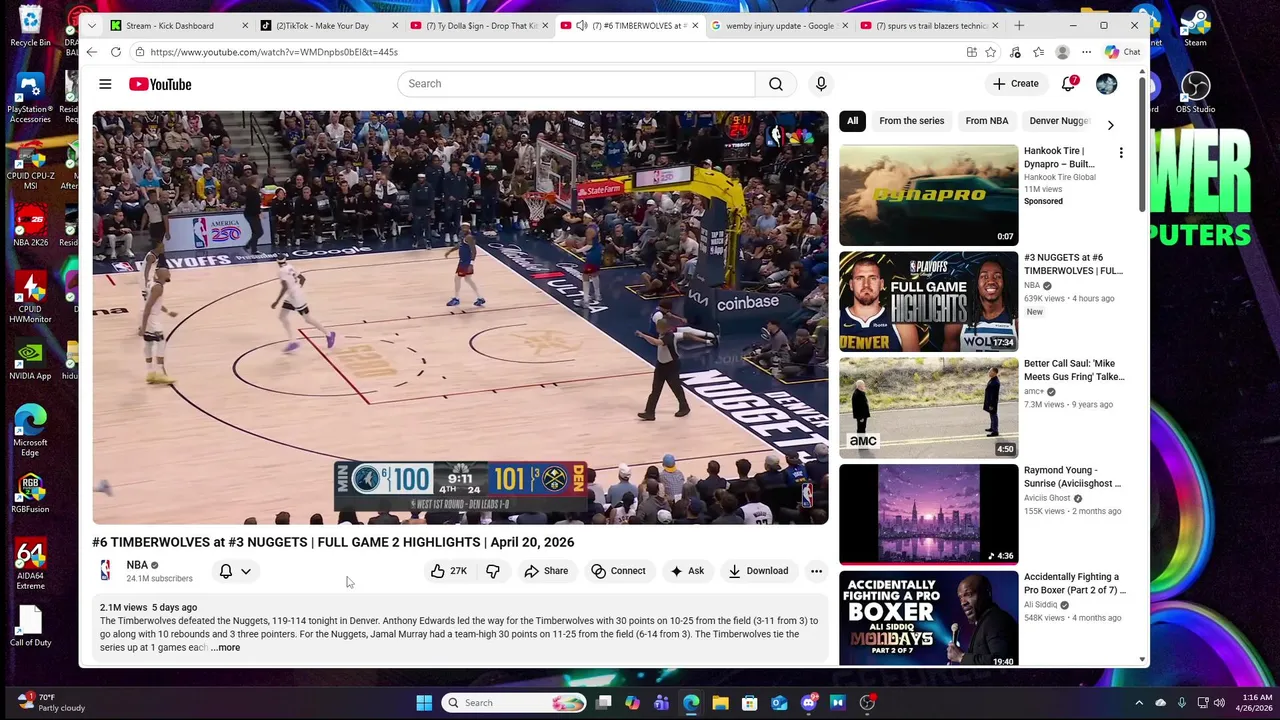
Task: Start voice search with the microphone icon
Action: tap(821, 84)
